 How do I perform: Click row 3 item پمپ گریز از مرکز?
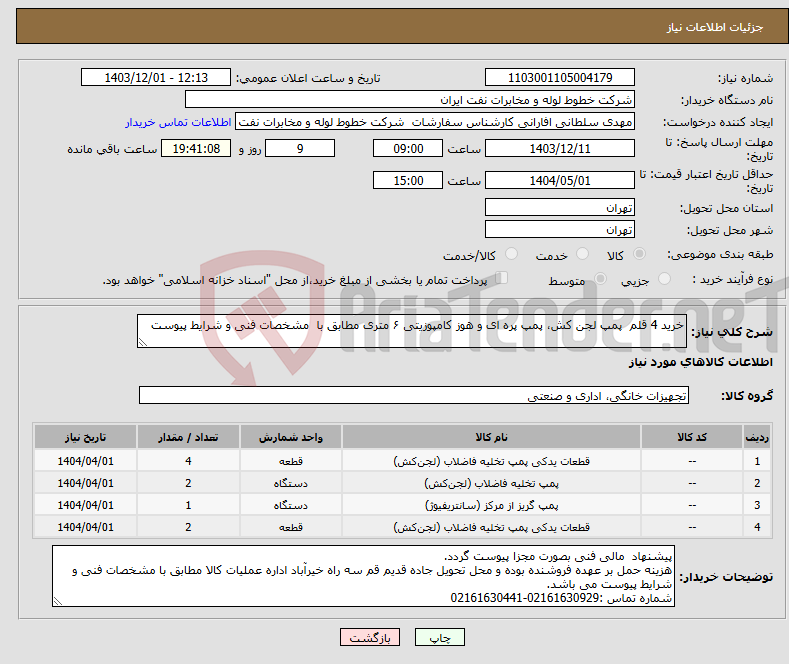[491, 505]
